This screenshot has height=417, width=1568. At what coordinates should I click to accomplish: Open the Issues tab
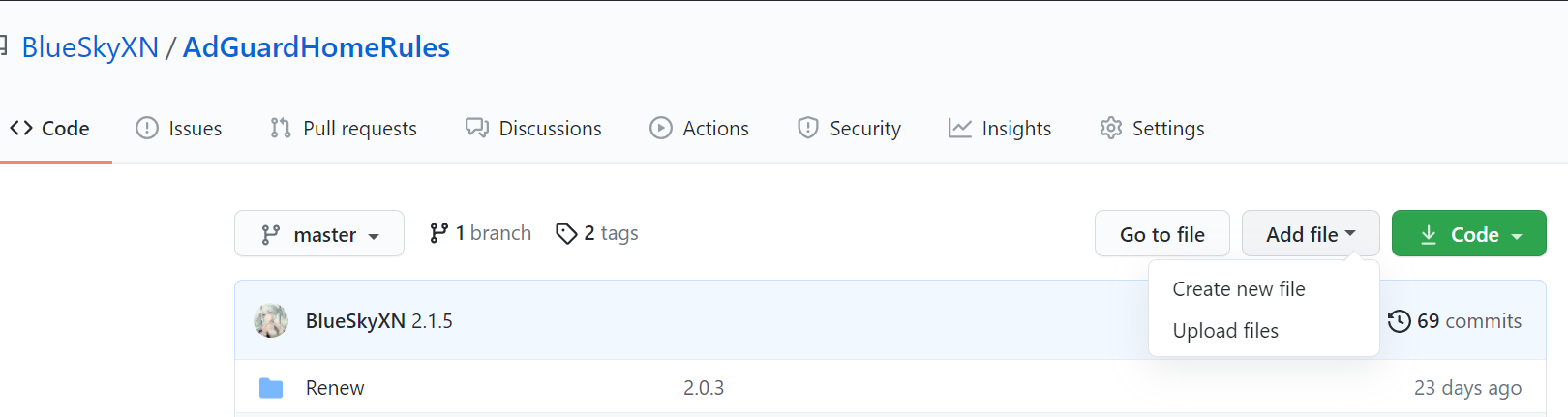(x=179, y=129)
